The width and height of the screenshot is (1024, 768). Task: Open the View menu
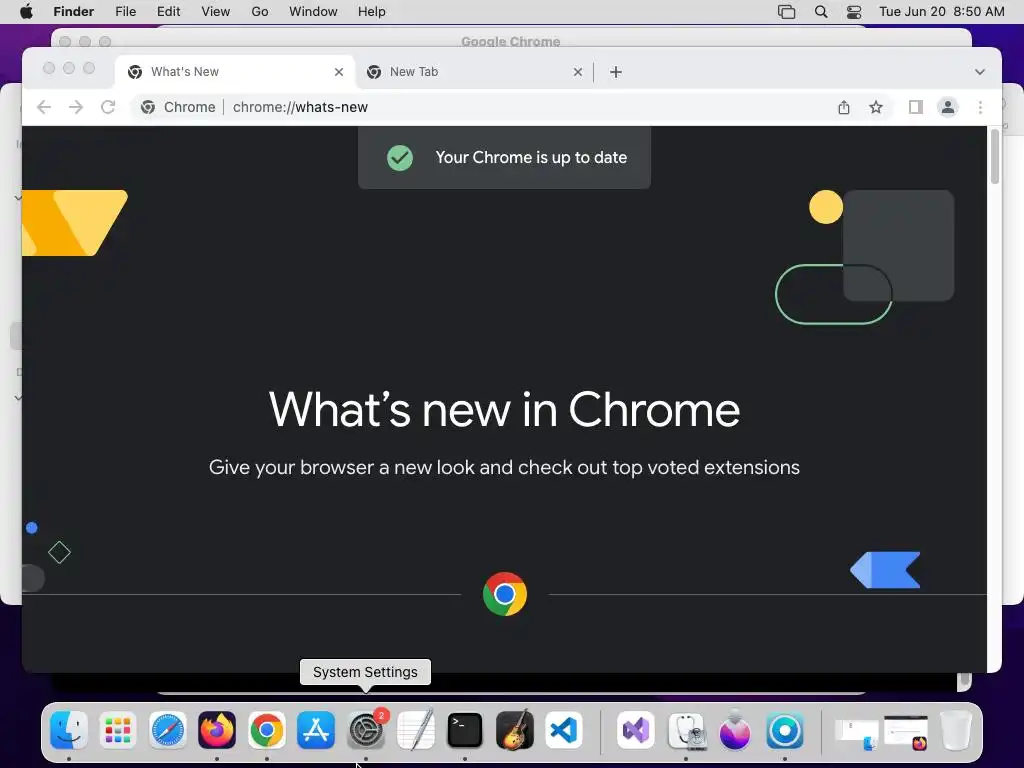click(x=216, y=12)
